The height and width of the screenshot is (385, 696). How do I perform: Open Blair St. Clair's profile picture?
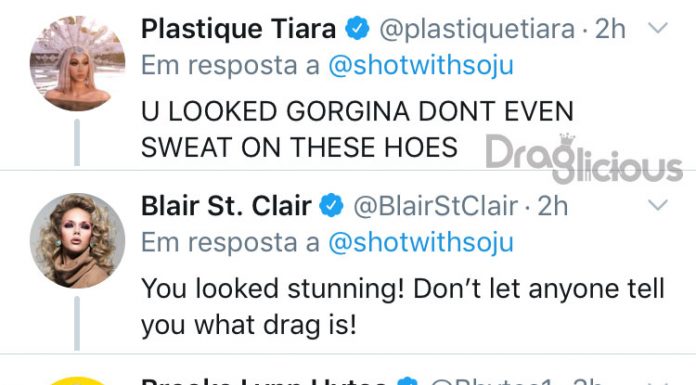pos(77,241)
